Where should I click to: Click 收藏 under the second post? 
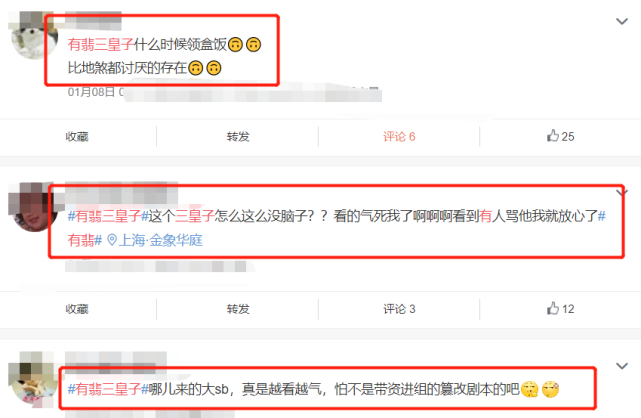click(x=77, y=309)
